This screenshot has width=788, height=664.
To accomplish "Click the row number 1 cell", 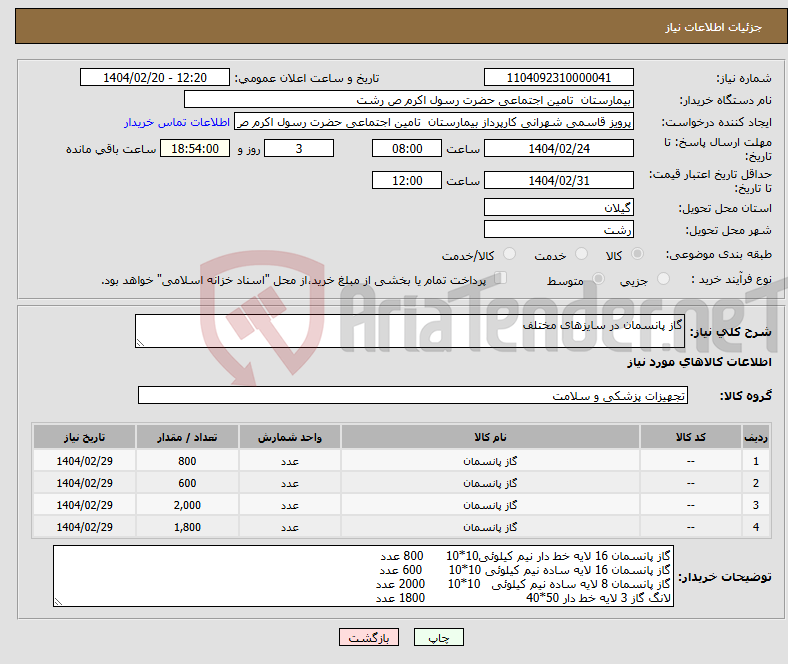I will pyautogui.click(x=755, y=461).
